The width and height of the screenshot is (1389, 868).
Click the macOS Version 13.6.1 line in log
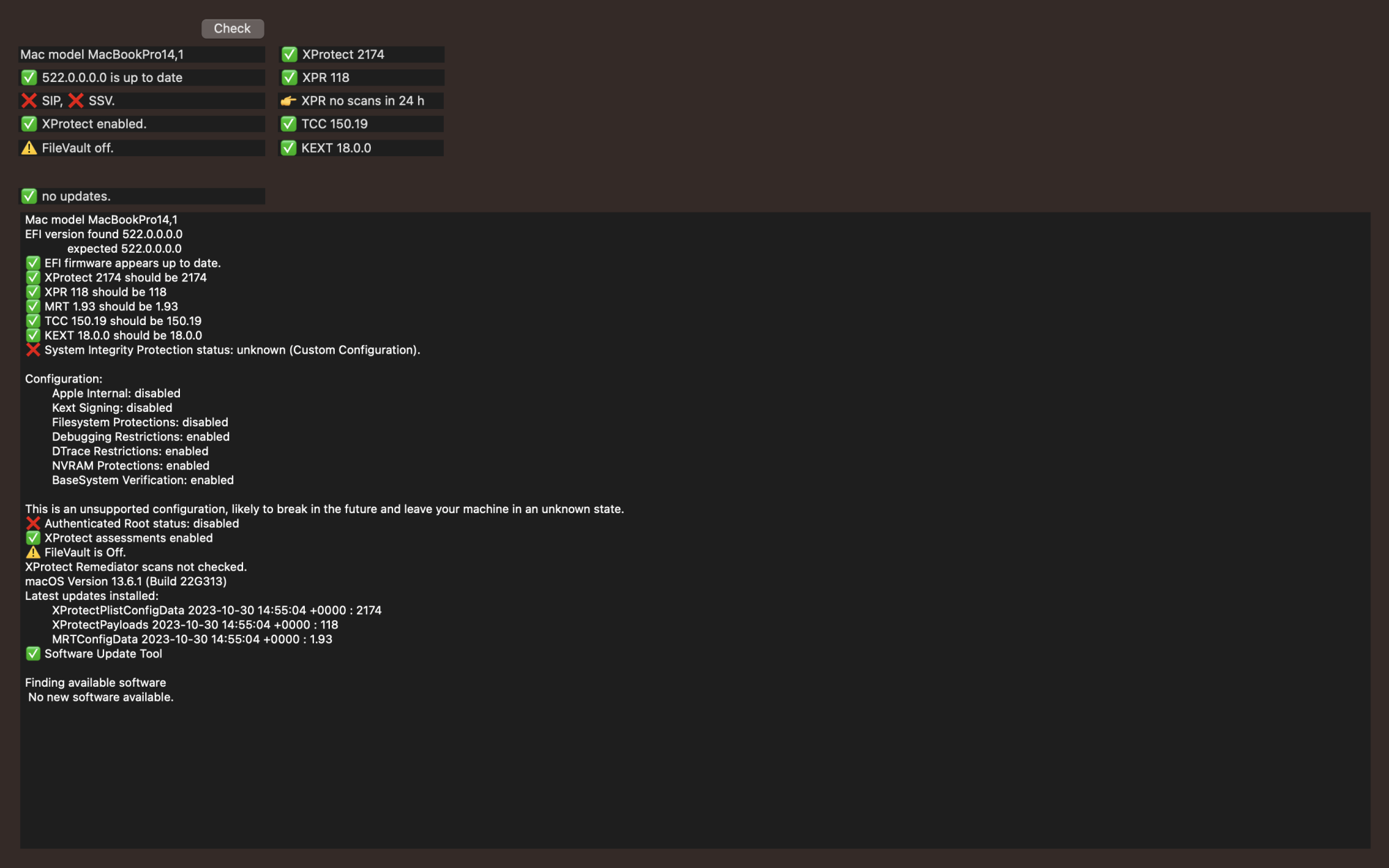tap(126, 581)
